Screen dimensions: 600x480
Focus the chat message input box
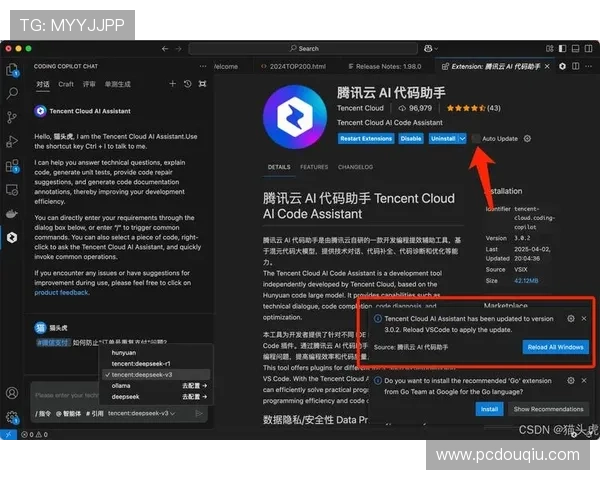click(x=67, y=395)
